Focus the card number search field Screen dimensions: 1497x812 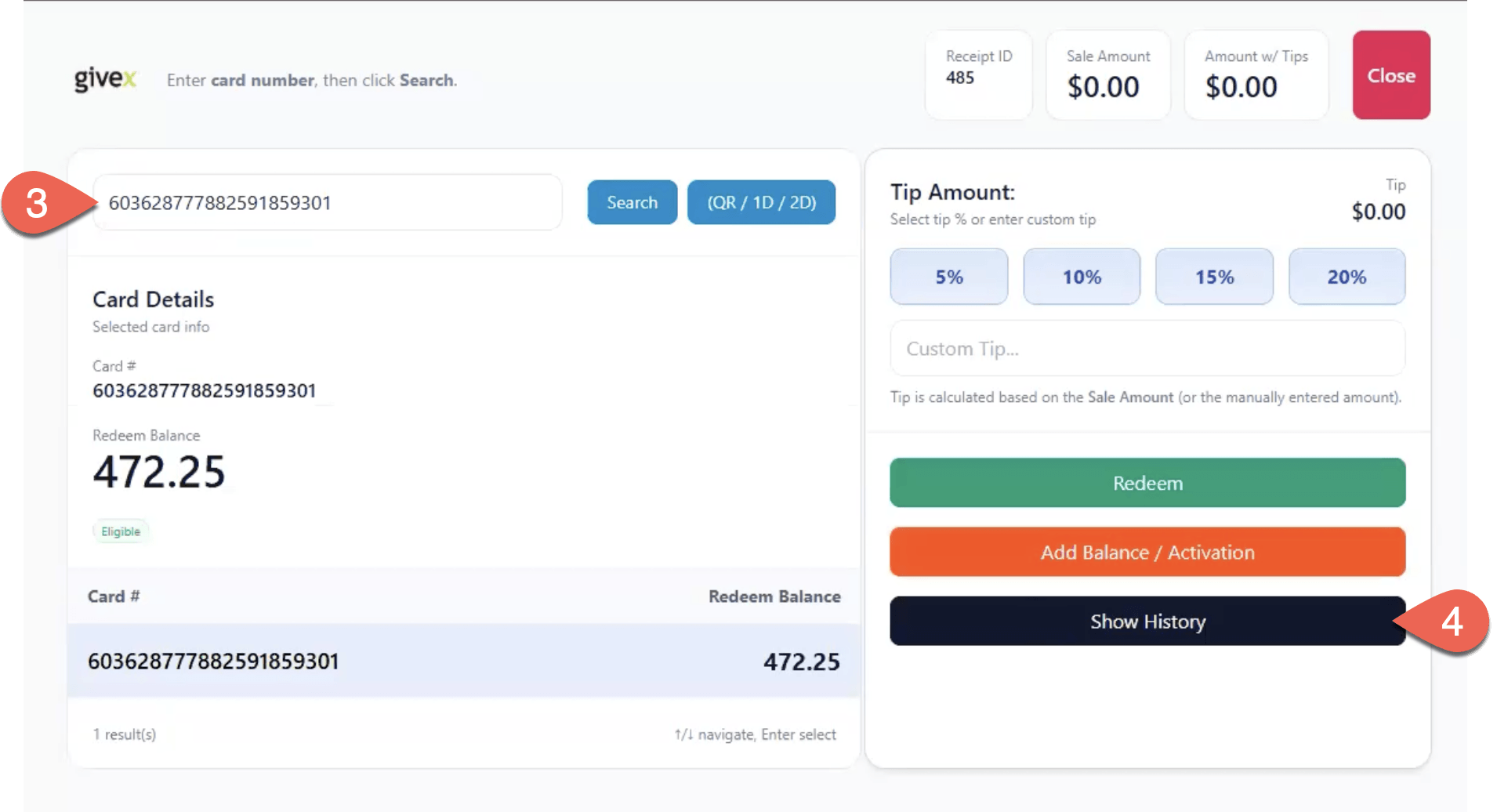click(328, 202)
